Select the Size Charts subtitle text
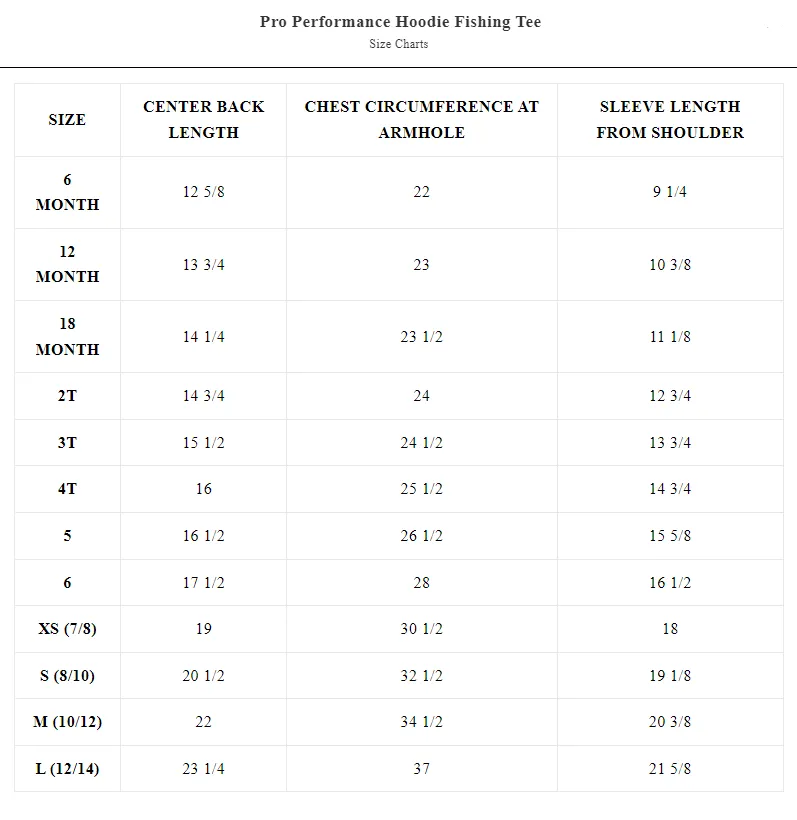The height and width of the screenshot is (820, 797). (x=398, y=44)
